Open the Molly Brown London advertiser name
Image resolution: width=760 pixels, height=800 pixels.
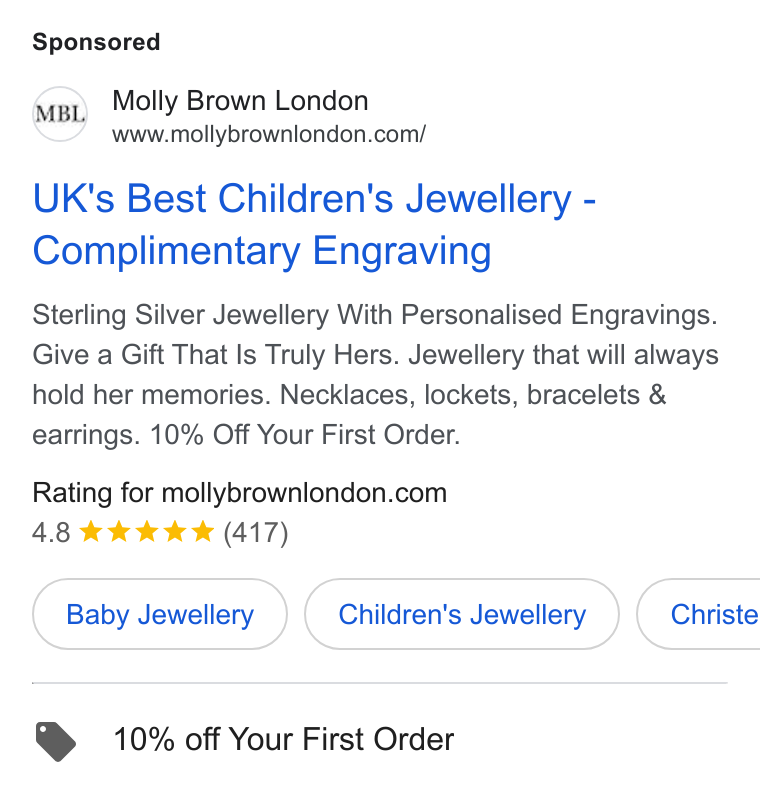coord(240,101)
